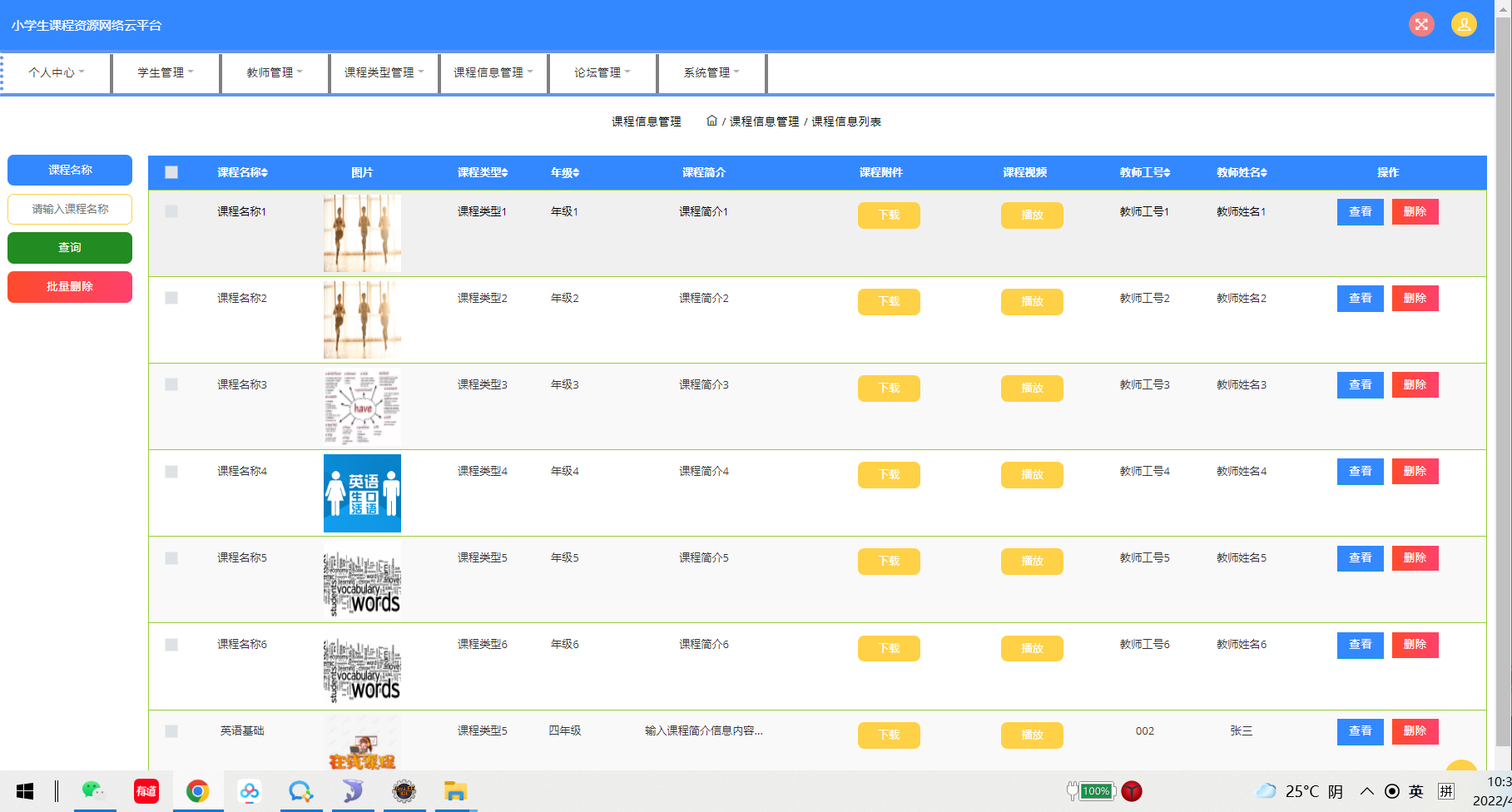Play video for 课程名称2

(1032, 302)
